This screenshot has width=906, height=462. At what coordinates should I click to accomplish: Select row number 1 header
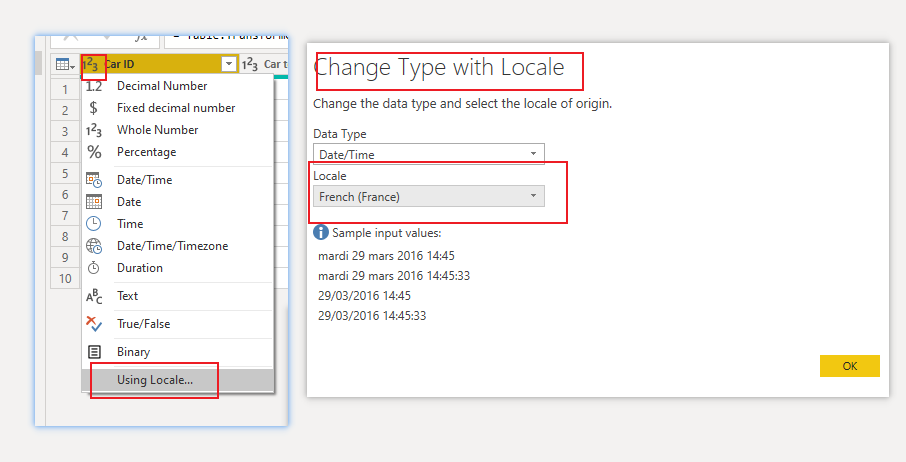coord(65,90)
